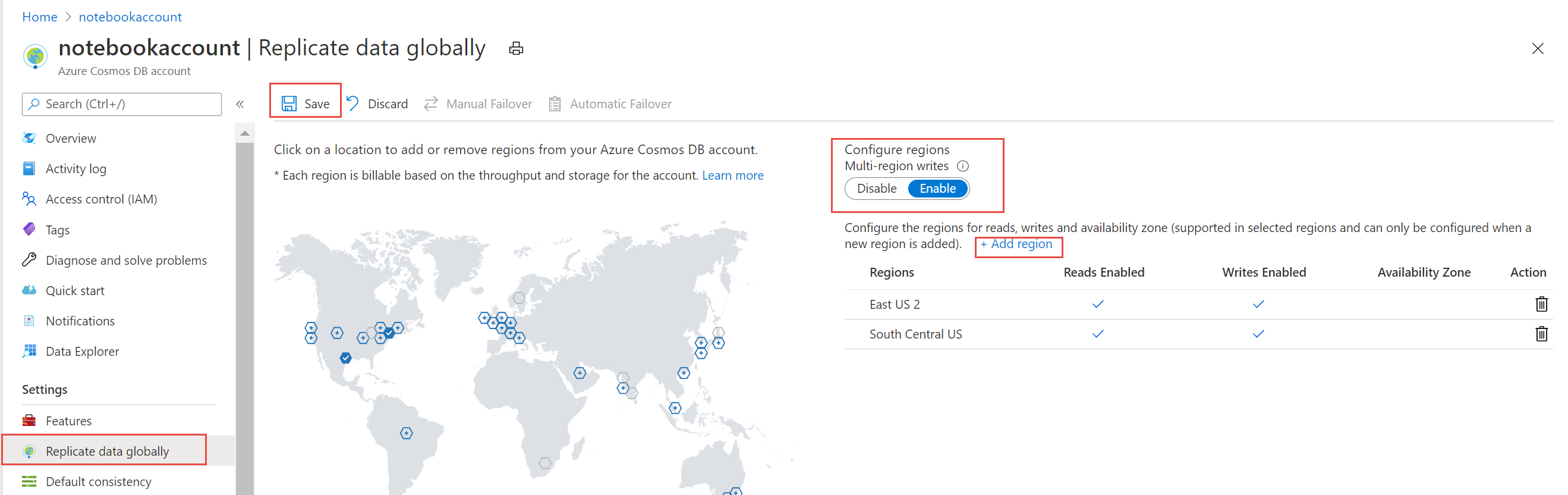Go to Home breadcrumb

point(40,17)
